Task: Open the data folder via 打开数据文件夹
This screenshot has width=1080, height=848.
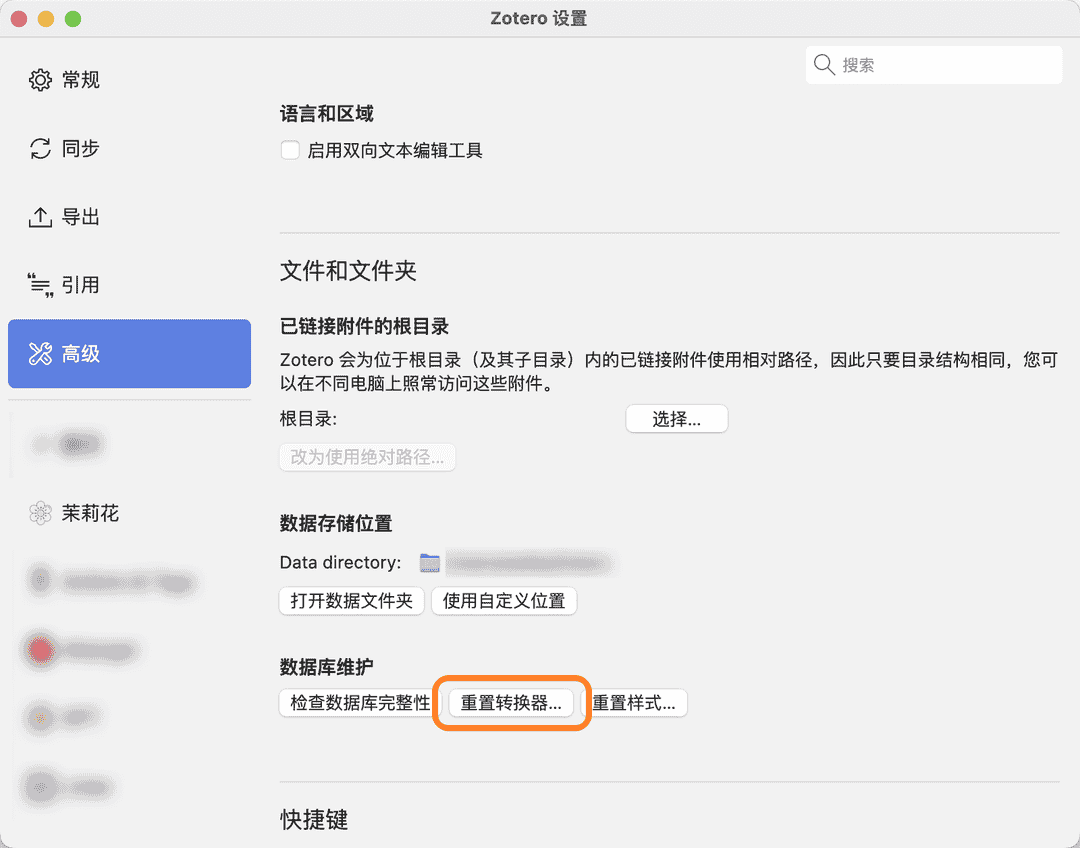Action: tap(351, 601)
